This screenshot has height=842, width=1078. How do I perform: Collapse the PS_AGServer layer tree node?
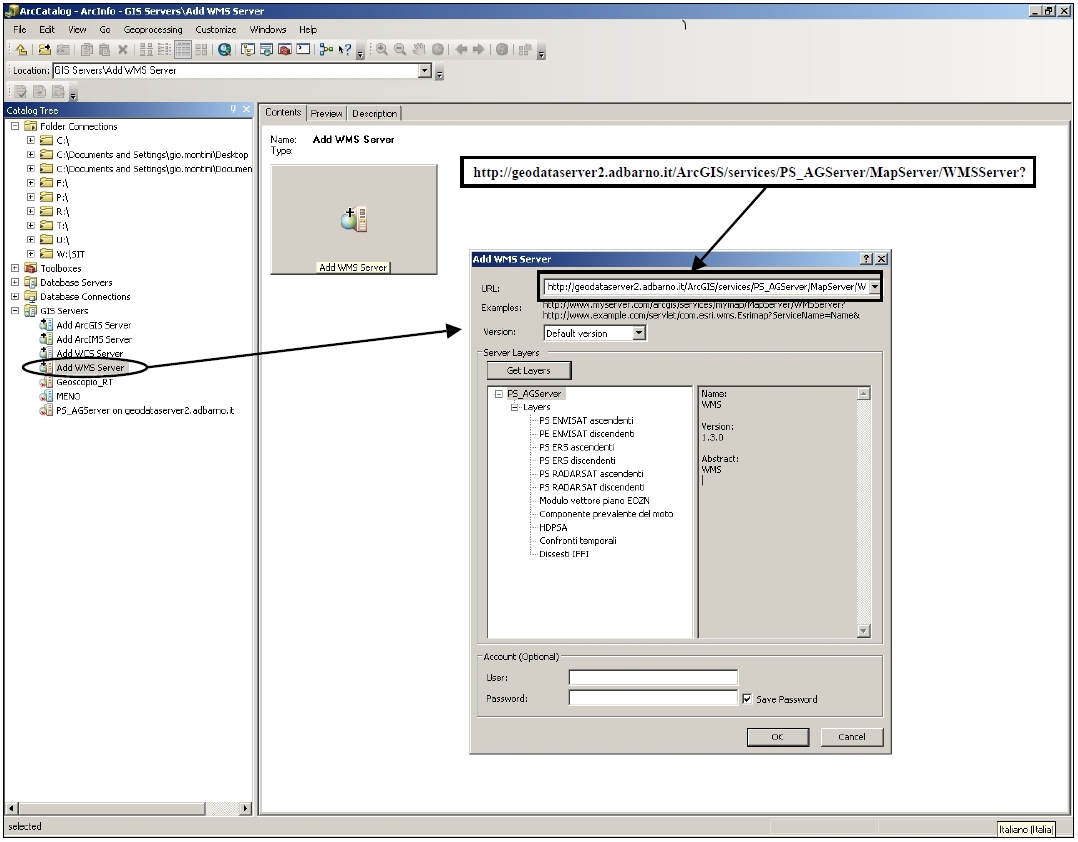coord(499,394)
